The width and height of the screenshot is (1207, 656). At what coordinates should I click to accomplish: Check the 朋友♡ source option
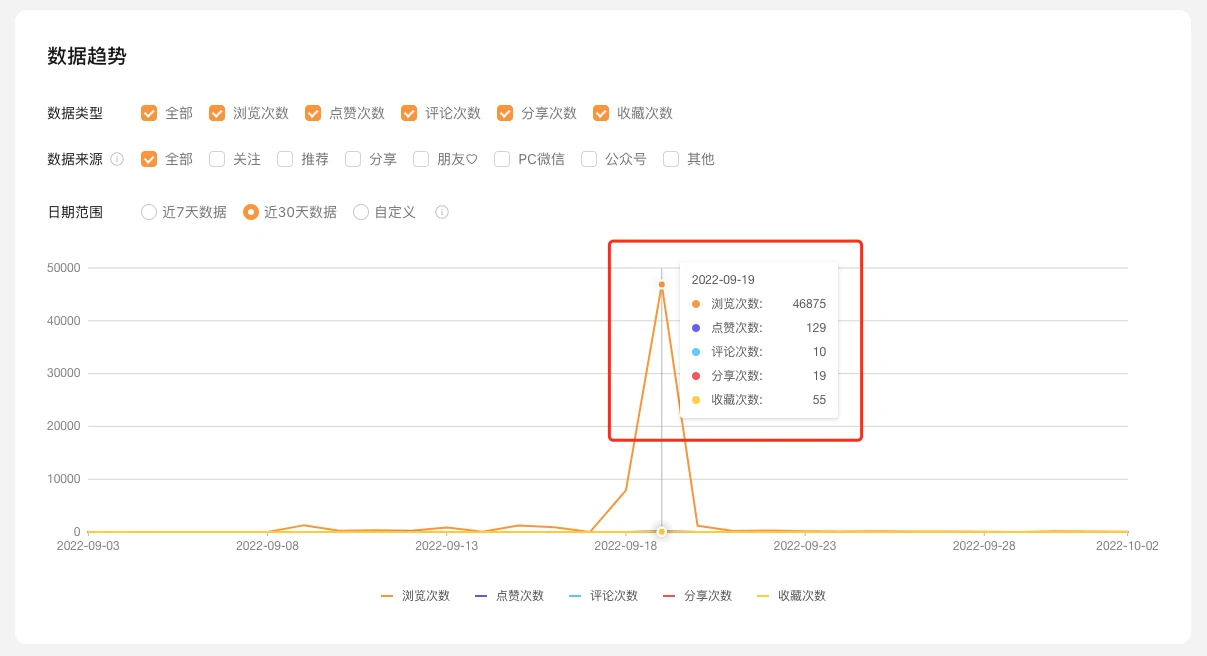[x=421, y=159]
